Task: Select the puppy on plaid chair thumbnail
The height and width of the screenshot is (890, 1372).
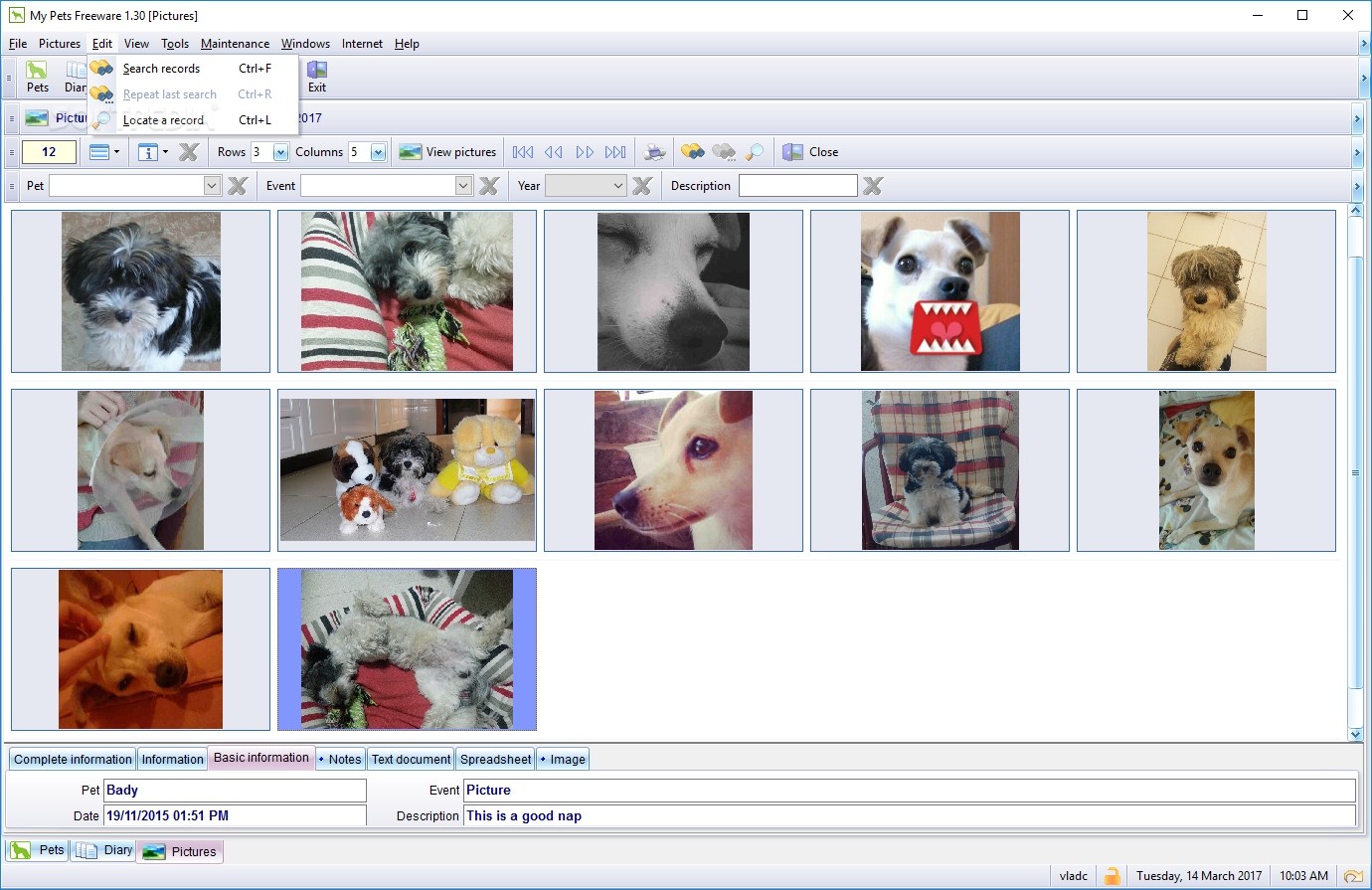Action: (x=940, y=470)
